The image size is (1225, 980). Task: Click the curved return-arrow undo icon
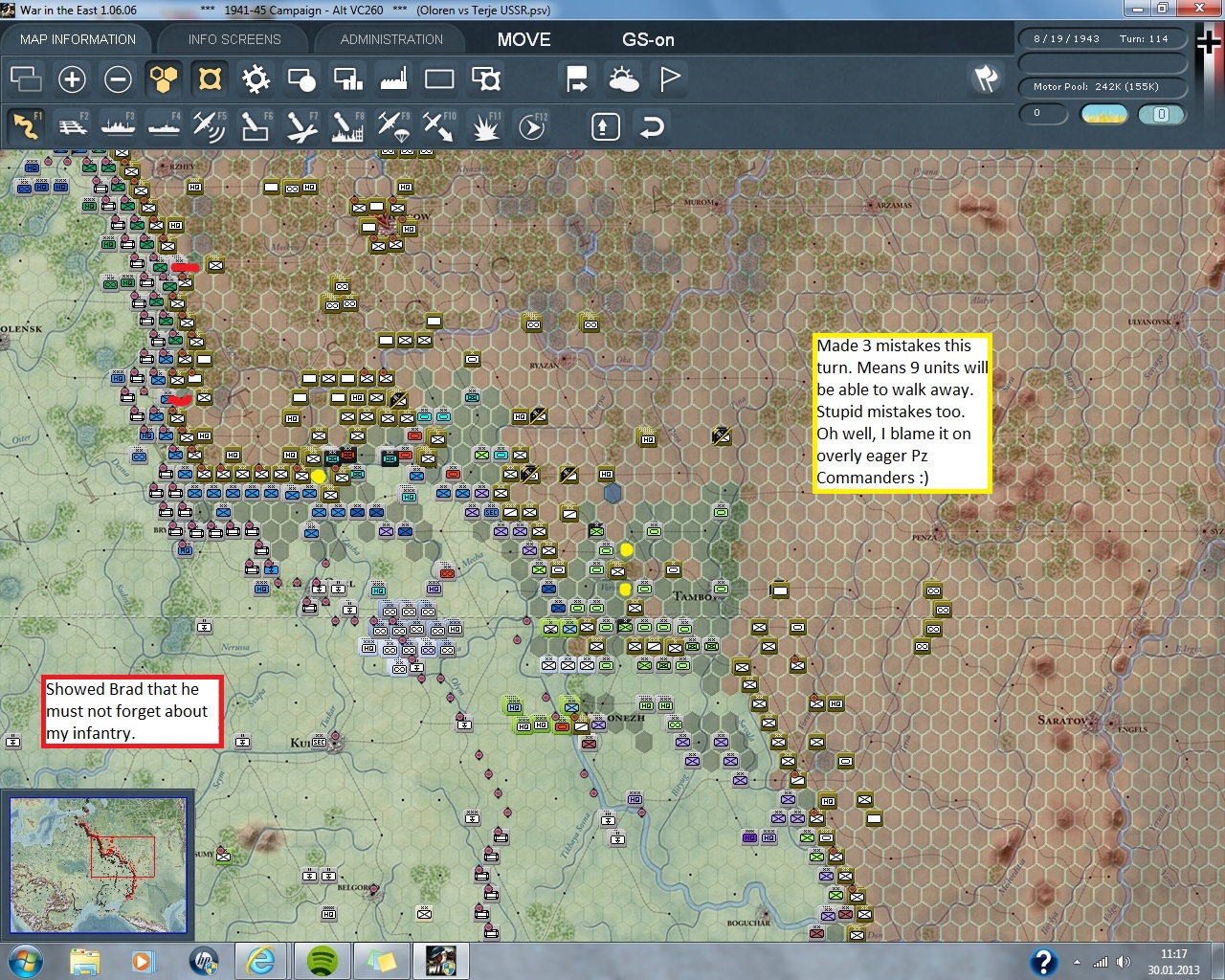pos(652,126)
